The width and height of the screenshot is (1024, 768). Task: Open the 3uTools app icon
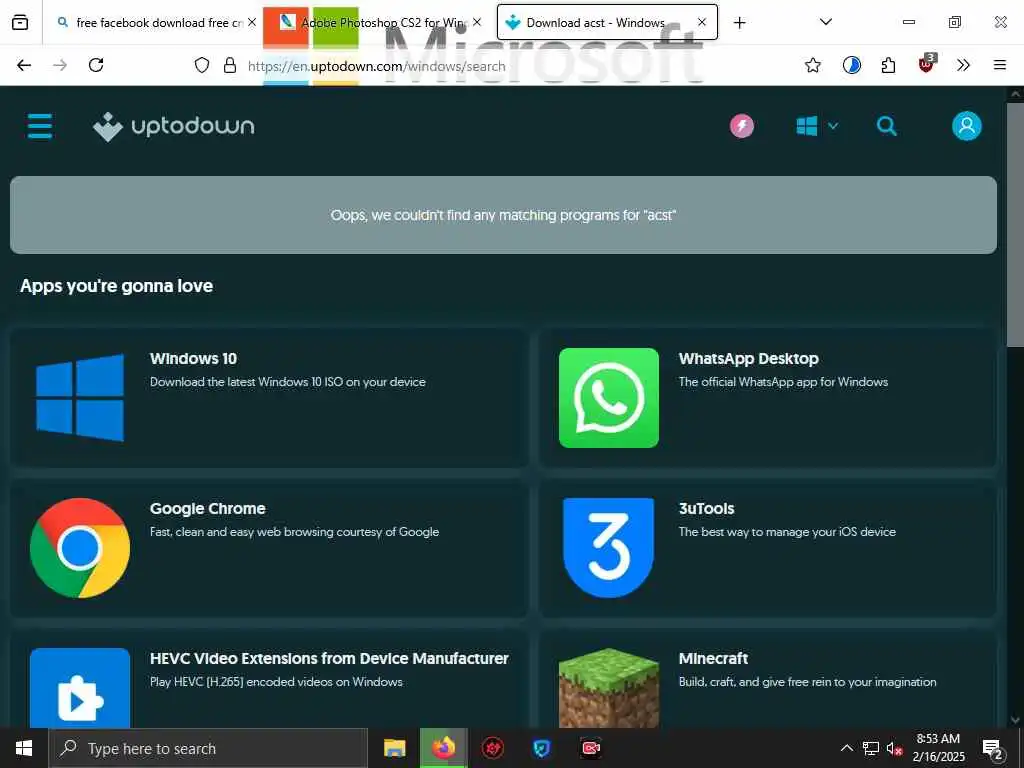[x=609, y=548]
